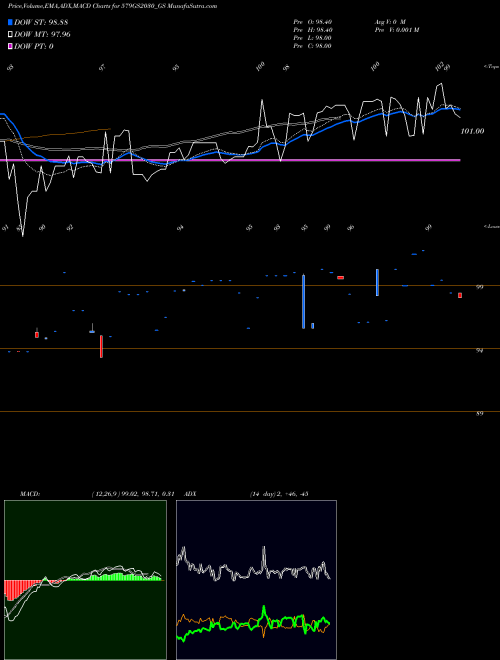Click the MACD panel heading
Viewport: 500px width, 660px height.
click(29, 494)
